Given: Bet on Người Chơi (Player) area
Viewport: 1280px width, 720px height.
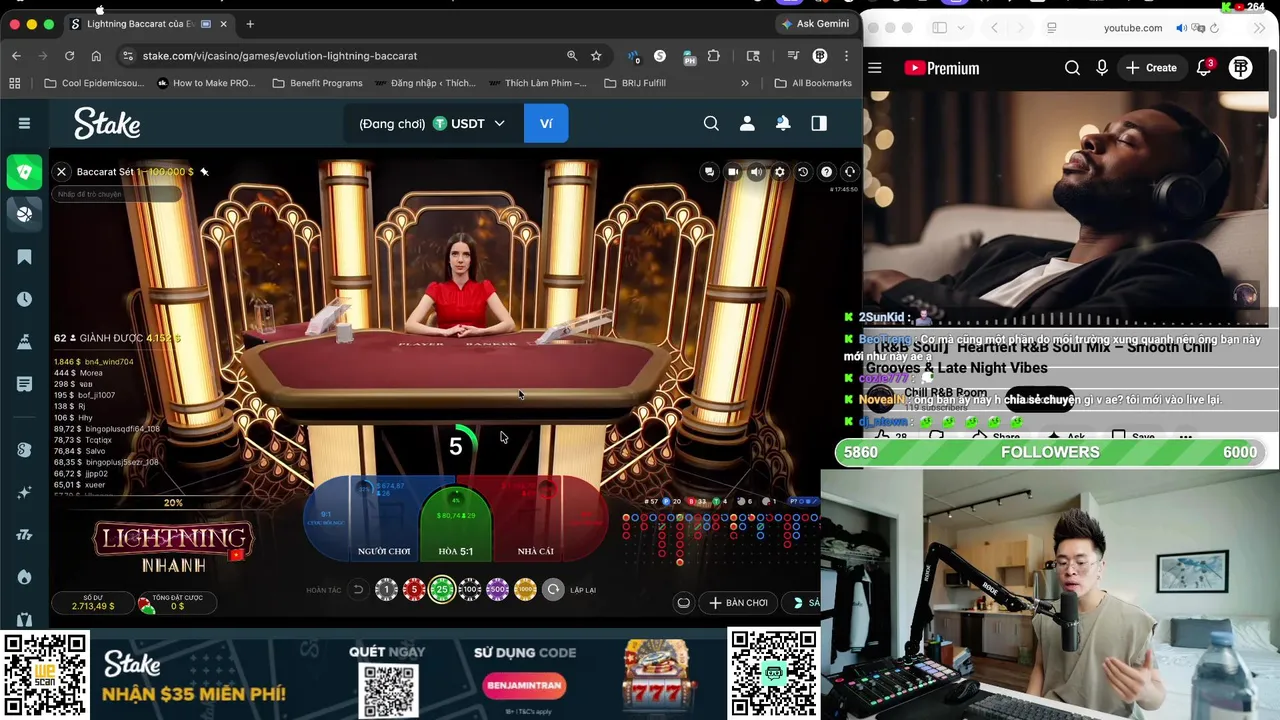Looking at the screenshot, I should 372,518.
